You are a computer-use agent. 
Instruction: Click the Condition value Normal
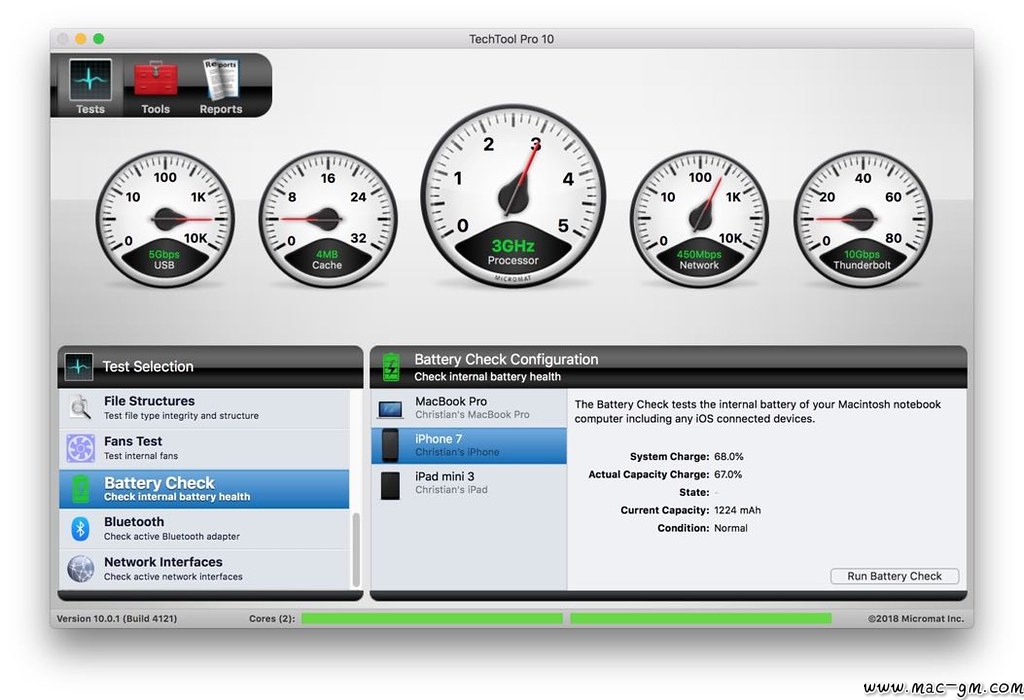point(731,528)
